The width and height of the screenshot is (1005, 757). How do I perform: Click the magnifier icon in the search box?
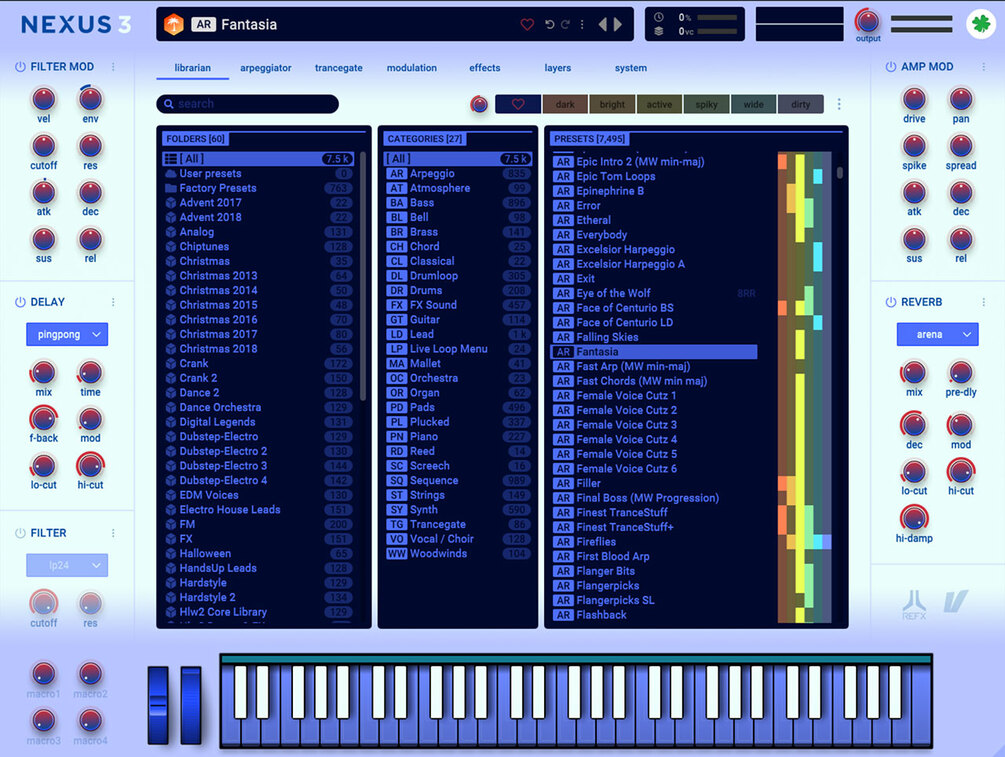[x=169, y=104]
